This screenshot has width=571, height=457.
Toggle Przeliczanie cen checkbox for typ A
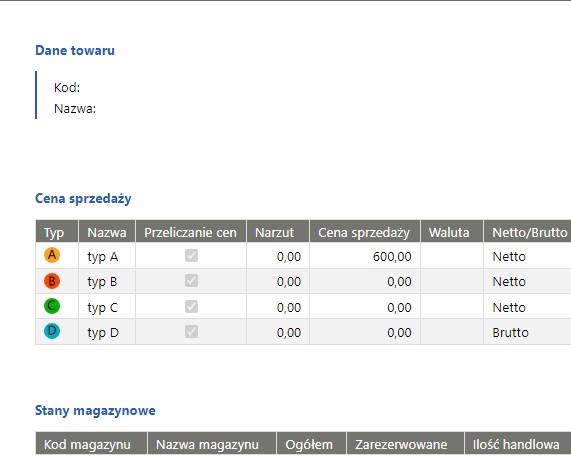click(191, 256)
